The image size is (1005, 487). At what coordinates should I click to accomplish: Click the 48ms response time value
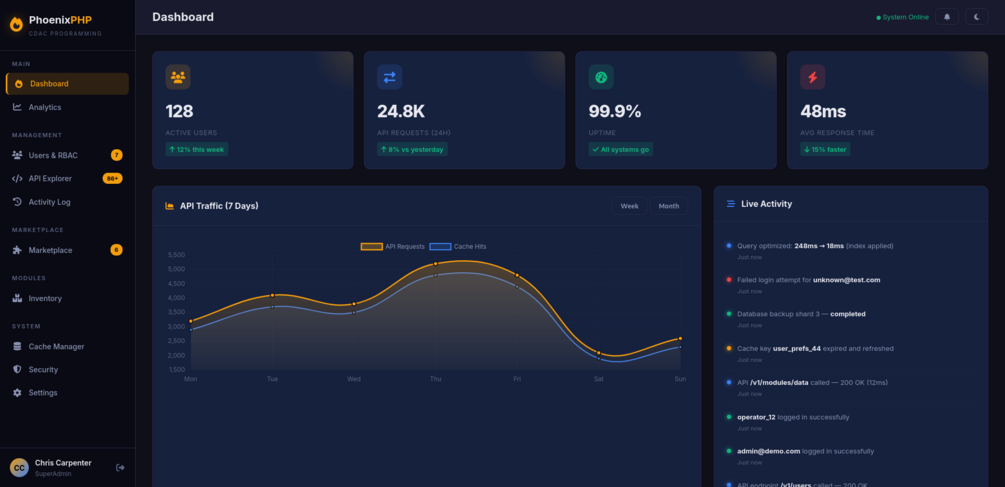tap(823, 111)
